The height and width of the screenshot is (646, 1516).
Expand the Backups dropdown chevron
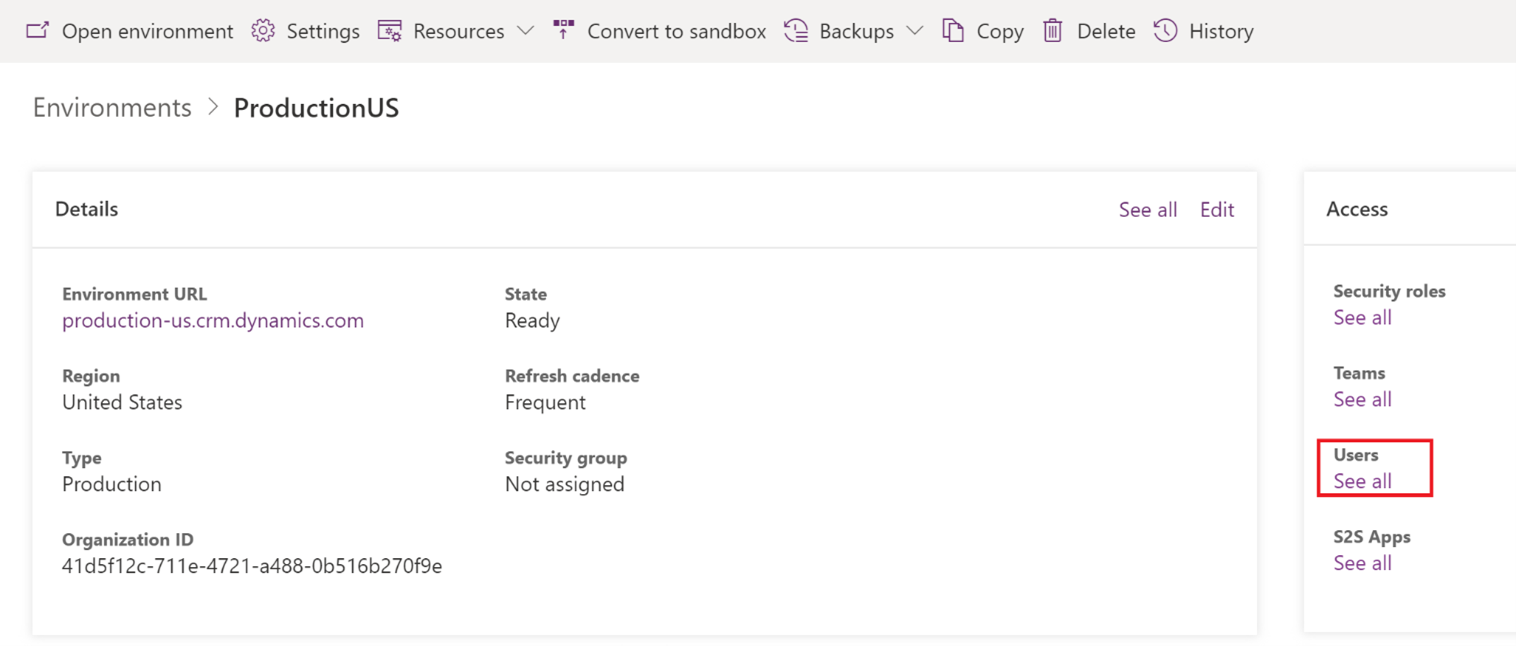tap(915, 31)
